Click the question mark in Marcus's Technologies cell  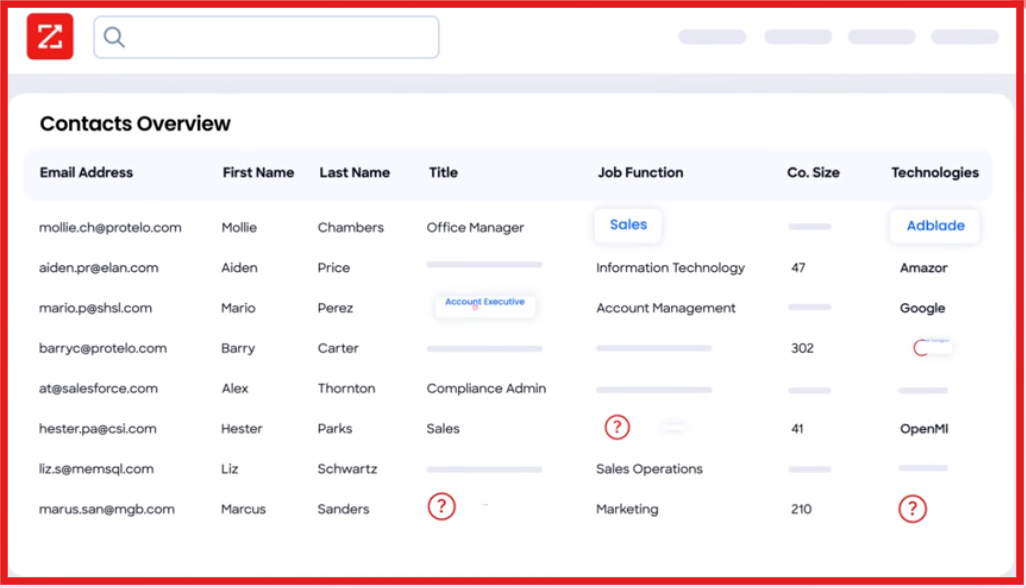pos(912,508)
